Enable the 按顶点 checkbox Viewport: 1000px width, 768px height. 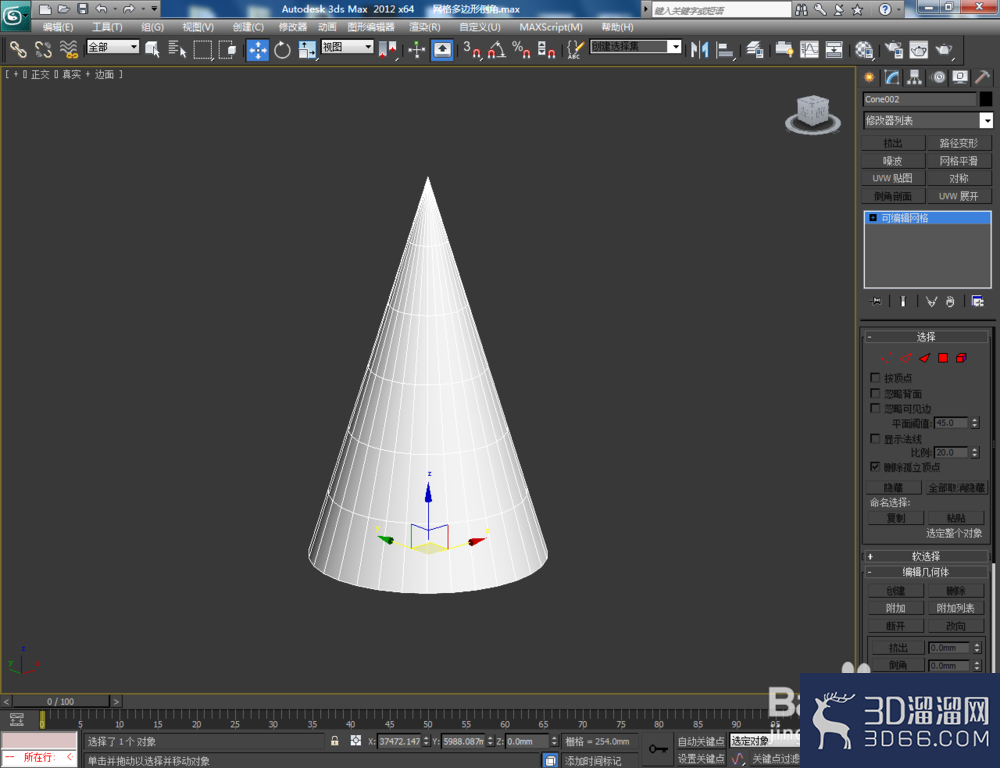coord(875,378)
